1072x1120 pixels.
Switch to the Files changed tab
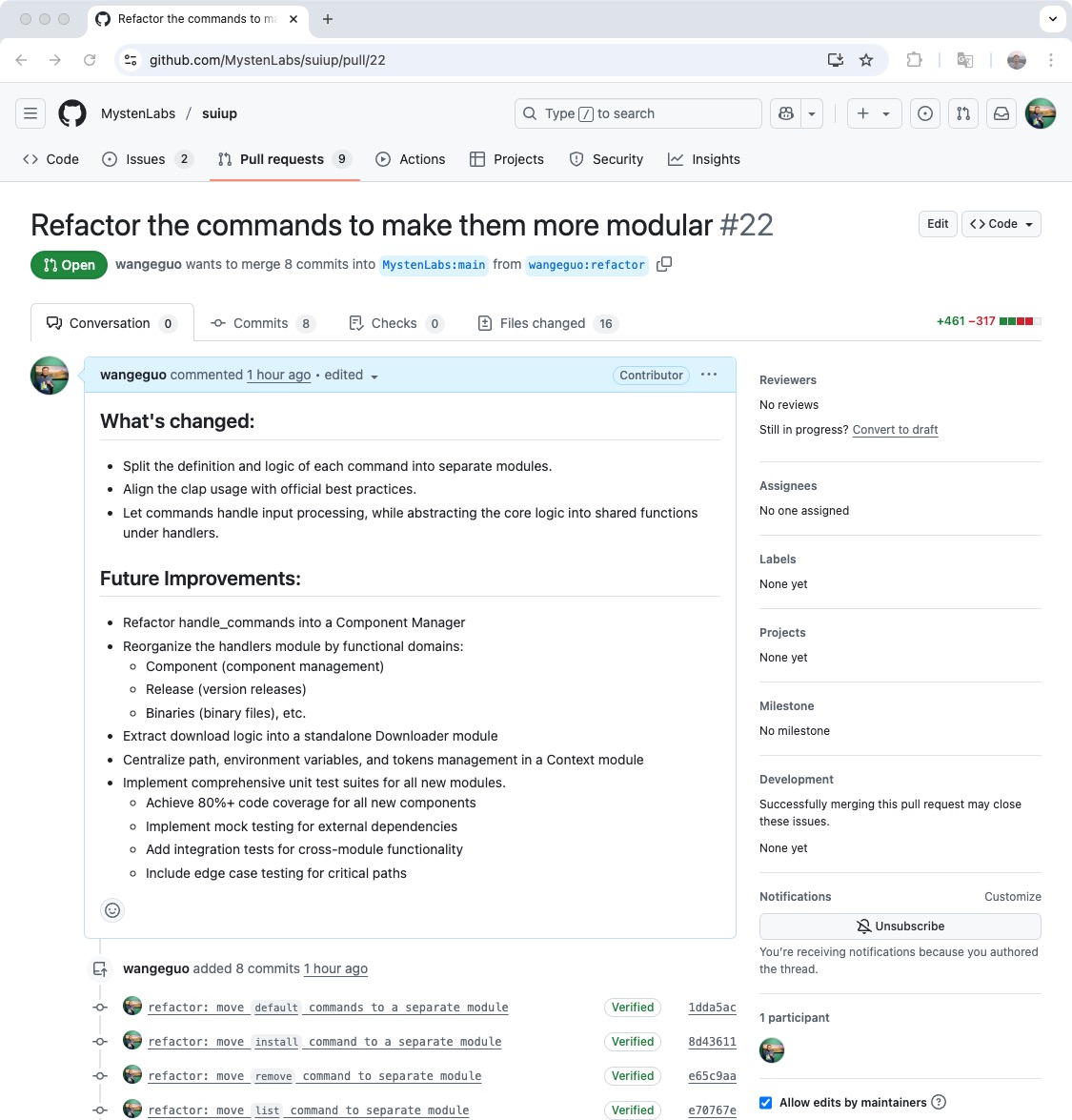tap(548, 323)
